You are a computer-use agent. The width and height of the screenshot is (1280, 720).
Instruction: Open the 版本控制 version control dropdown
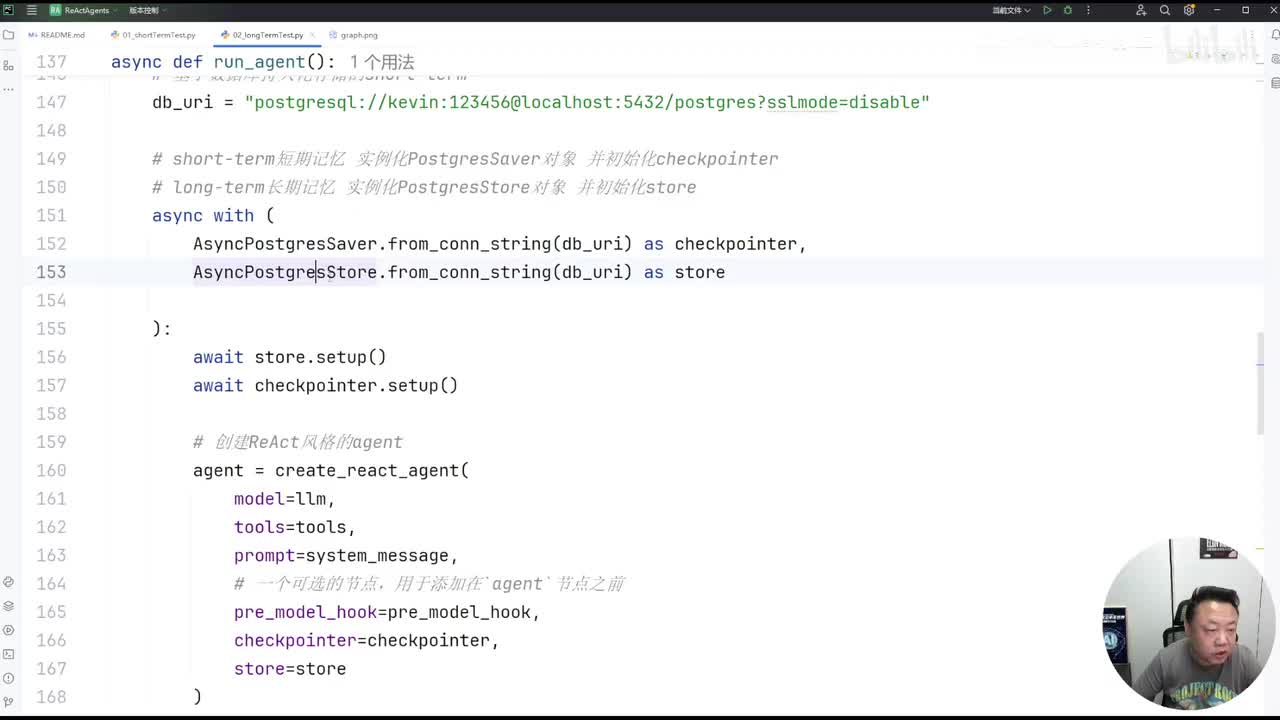point(147,10)
